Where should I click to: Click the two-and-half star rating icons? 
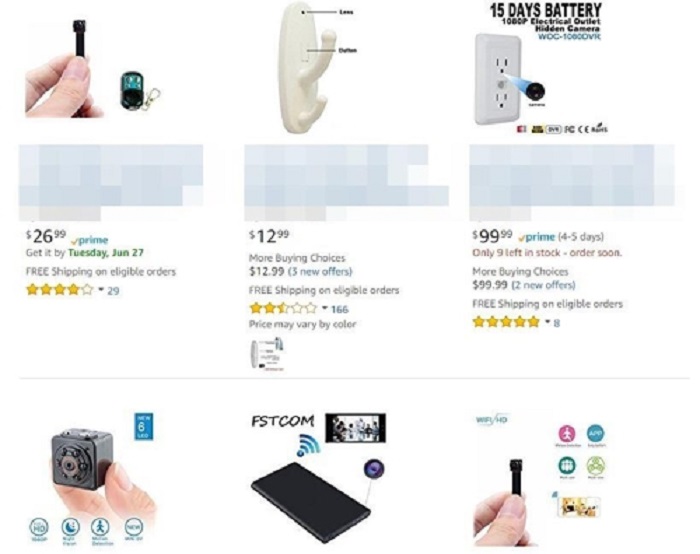tap(283, 308)
